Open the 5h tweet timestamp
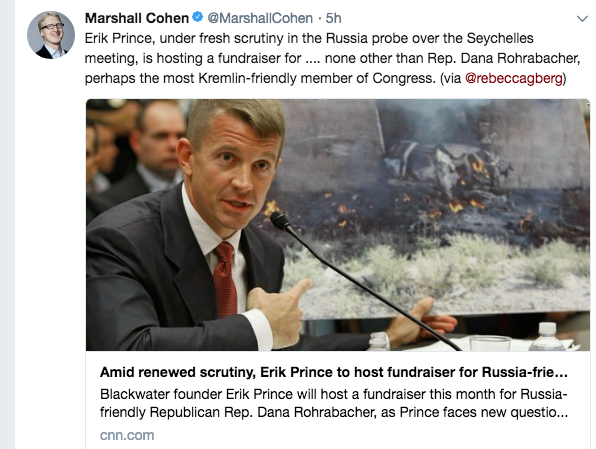 click(333, 18)
